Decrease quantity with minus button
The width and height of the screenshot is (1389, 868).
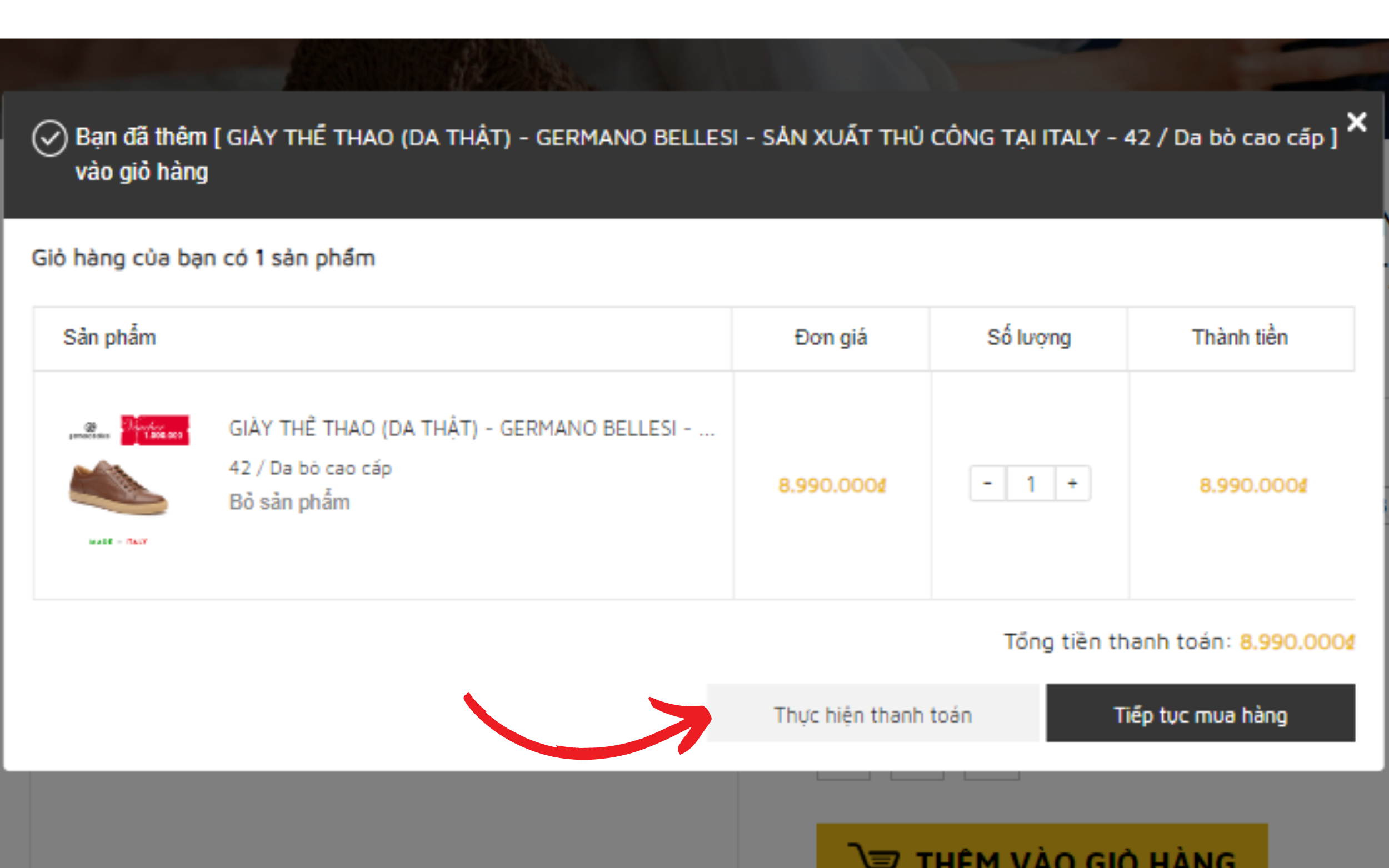pos(988,483)
